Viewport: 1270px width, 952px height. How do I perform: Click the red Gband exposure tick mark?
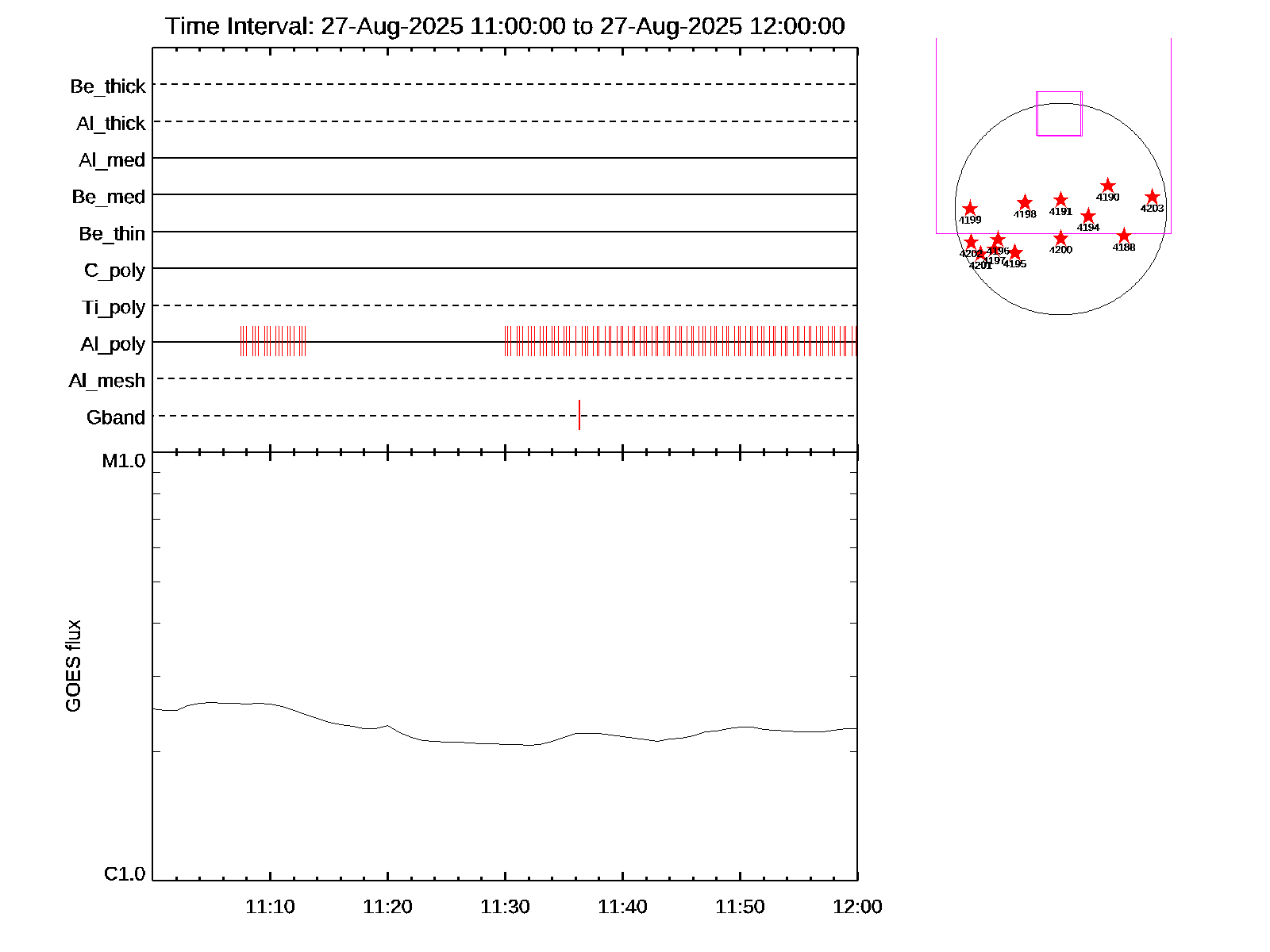coord(579,415)
